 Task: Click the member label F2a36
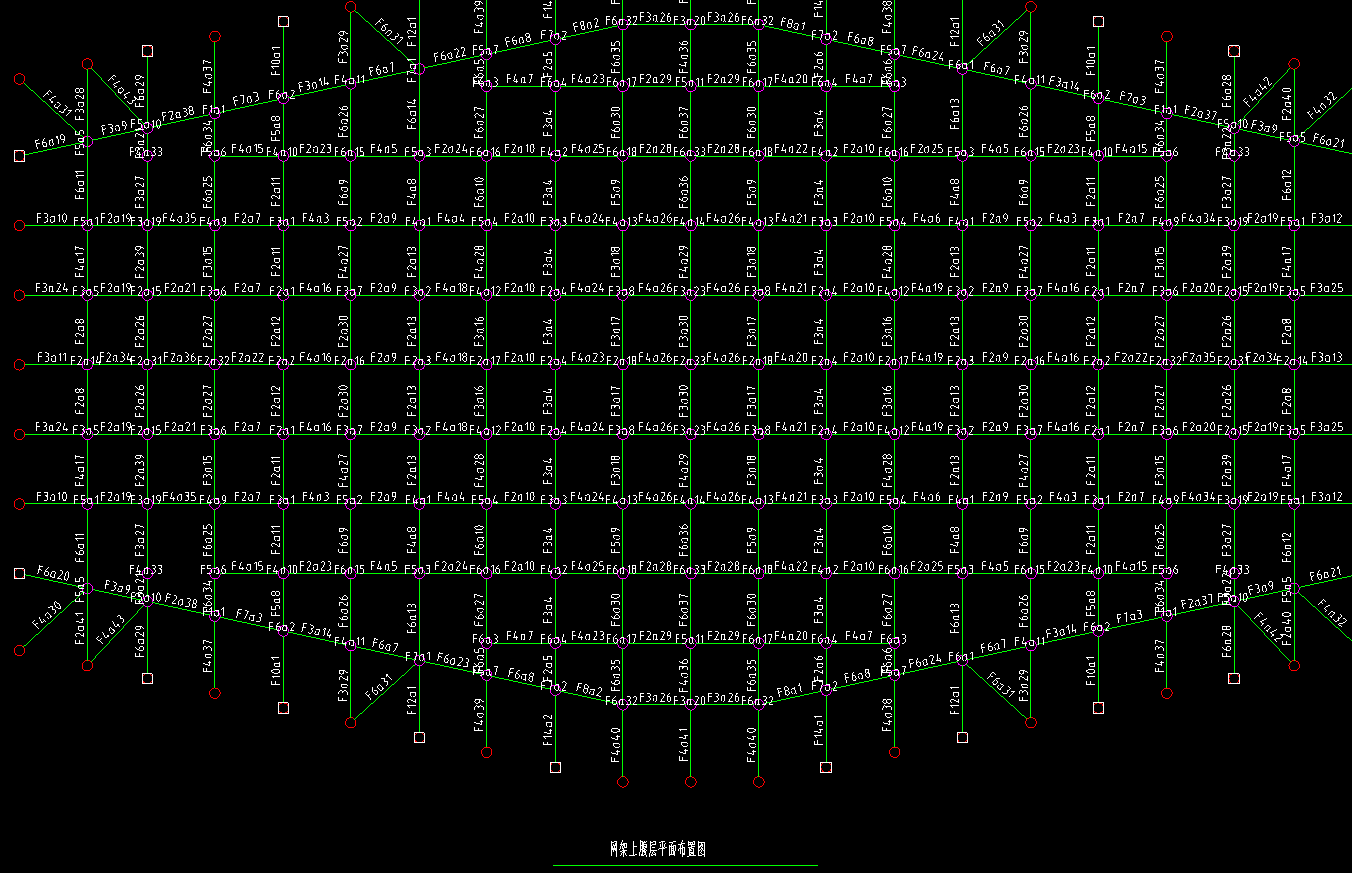click(x=180, y=358)
